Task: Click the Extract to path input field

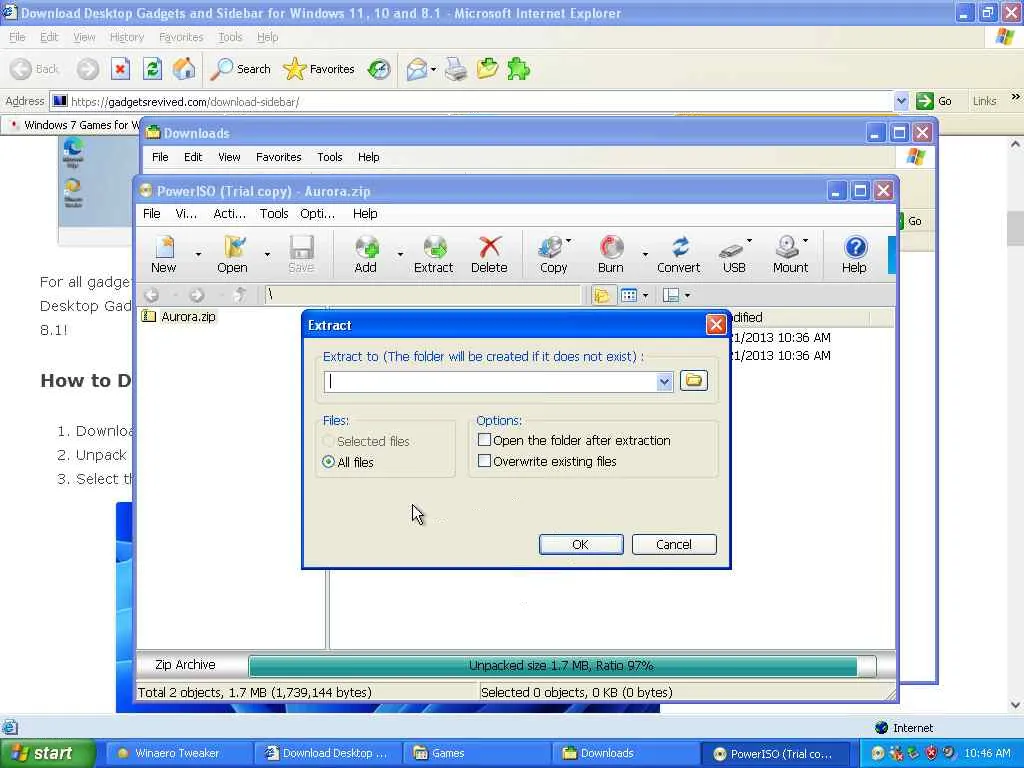Action: (490, 382)
